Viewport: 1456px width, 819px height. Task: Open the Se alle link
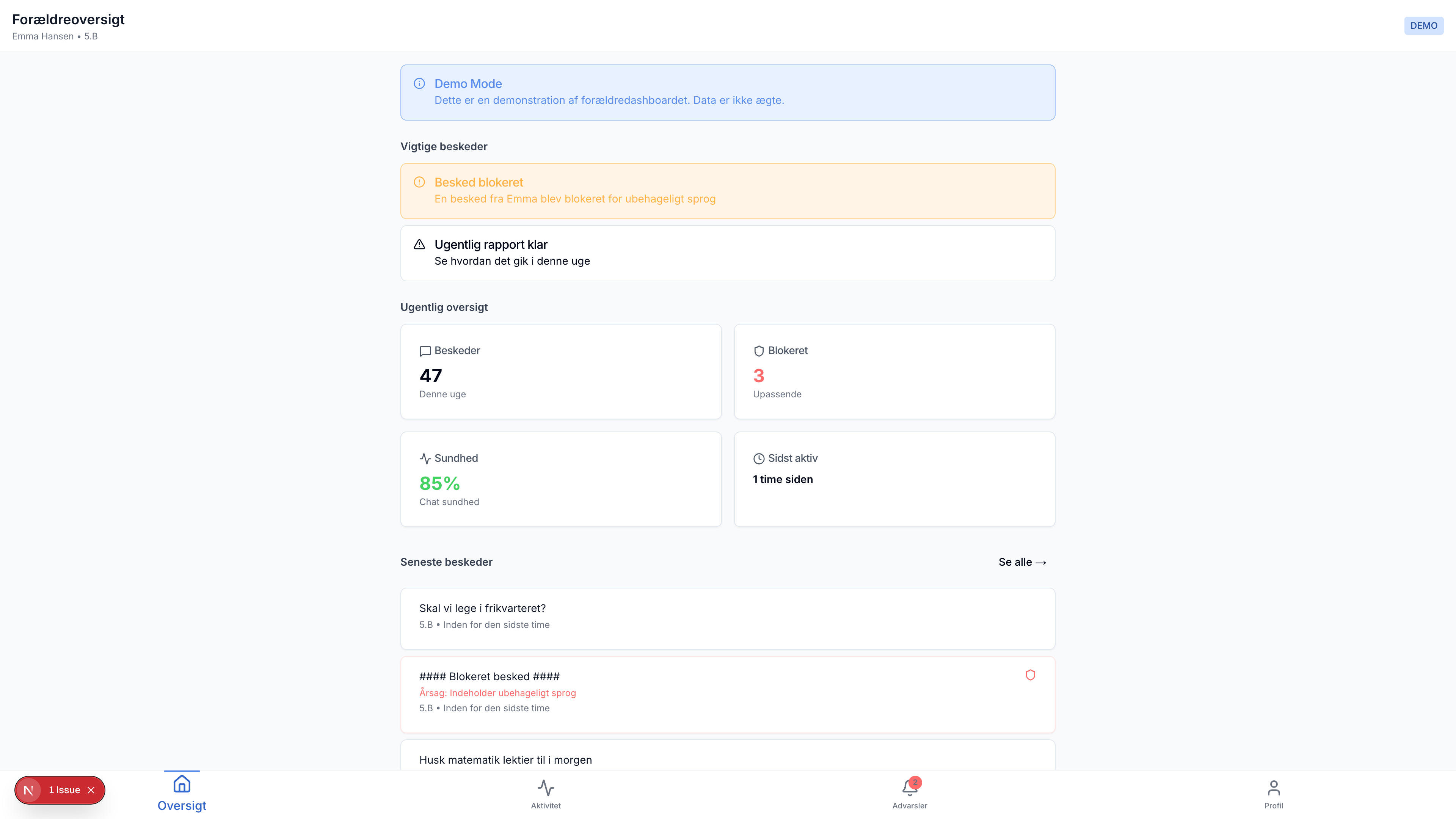pos(1023,562)
